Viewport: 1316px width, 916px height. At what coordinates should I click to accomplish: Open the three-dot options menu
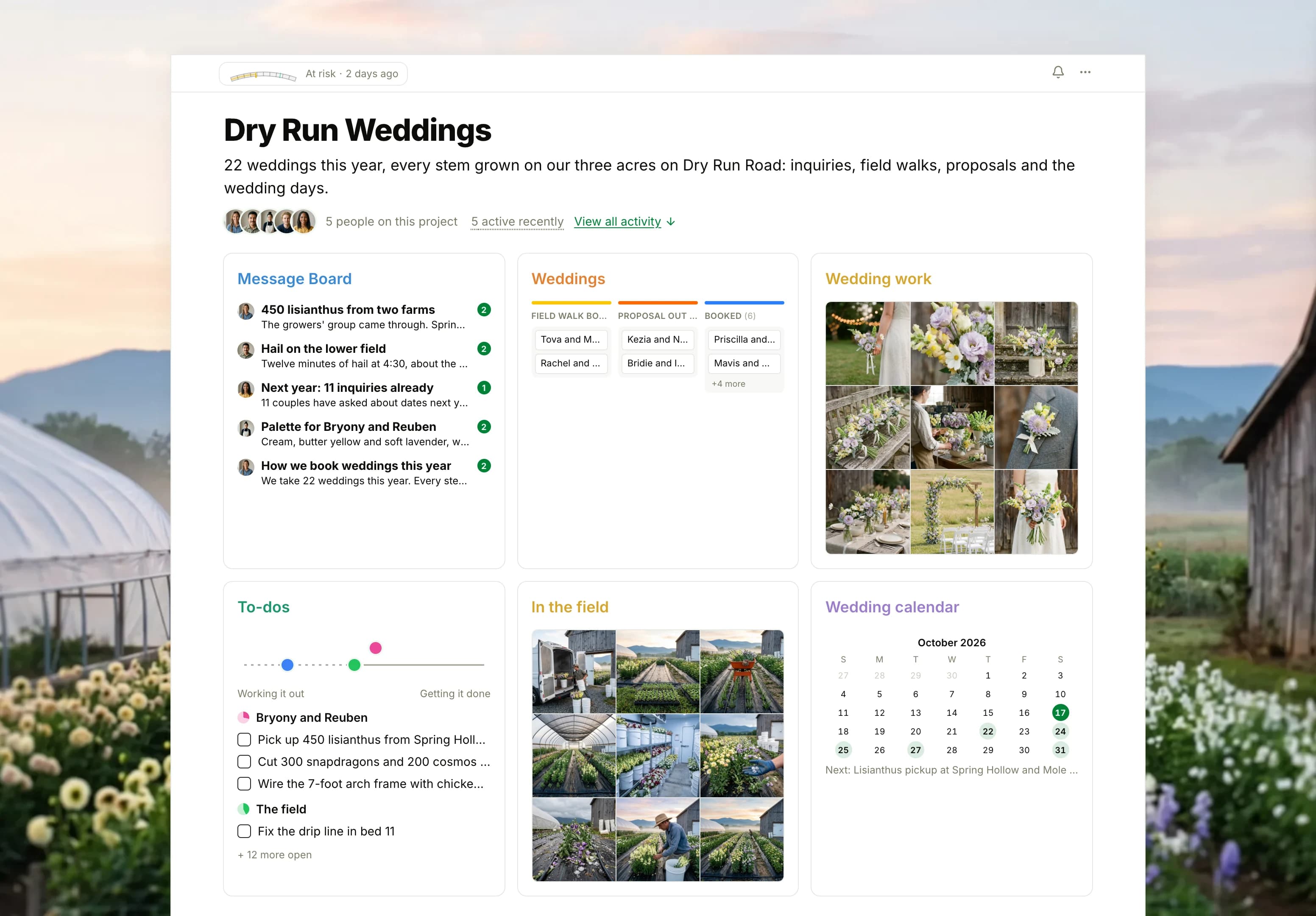click(1085, 72)
